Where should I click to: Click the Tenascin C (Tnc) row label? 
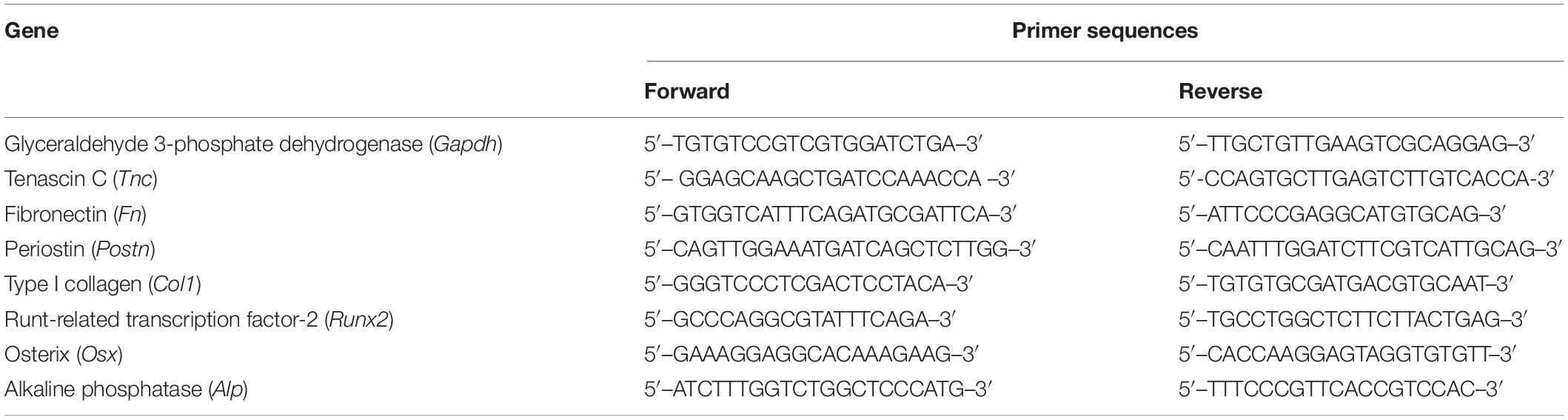[81, 179]
